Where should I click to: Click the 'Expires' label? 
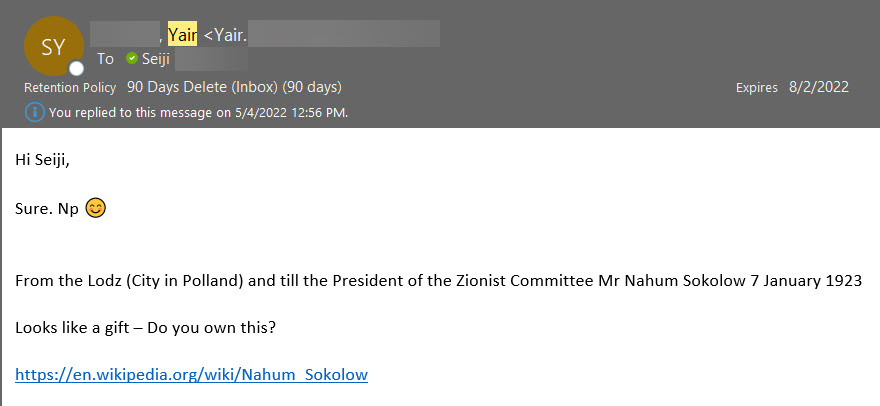[x=756, y=87]
